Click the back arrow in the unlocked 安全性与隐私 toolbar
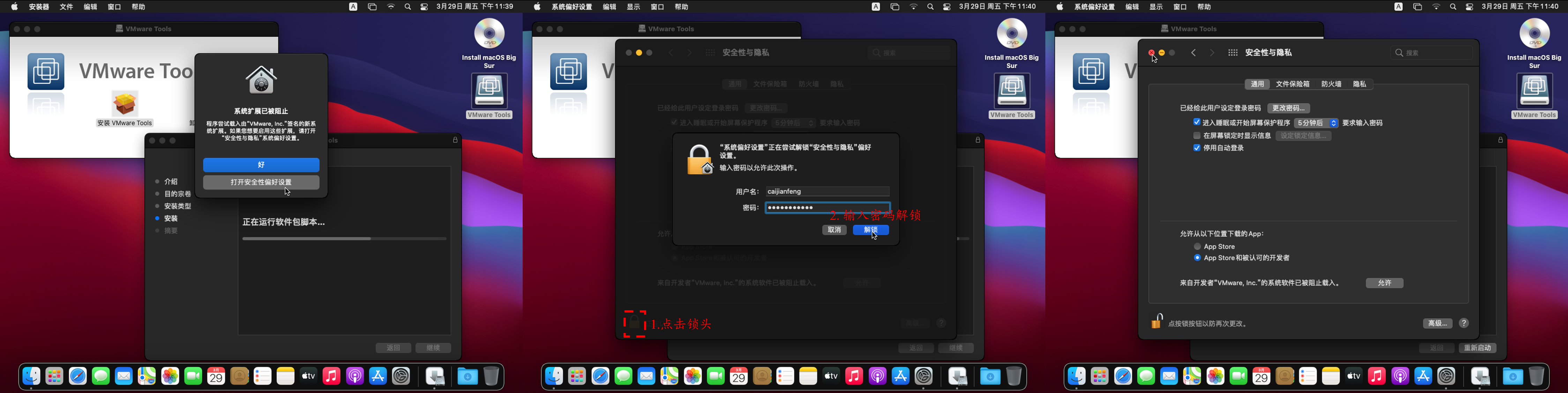 (x=1194, y=53)
